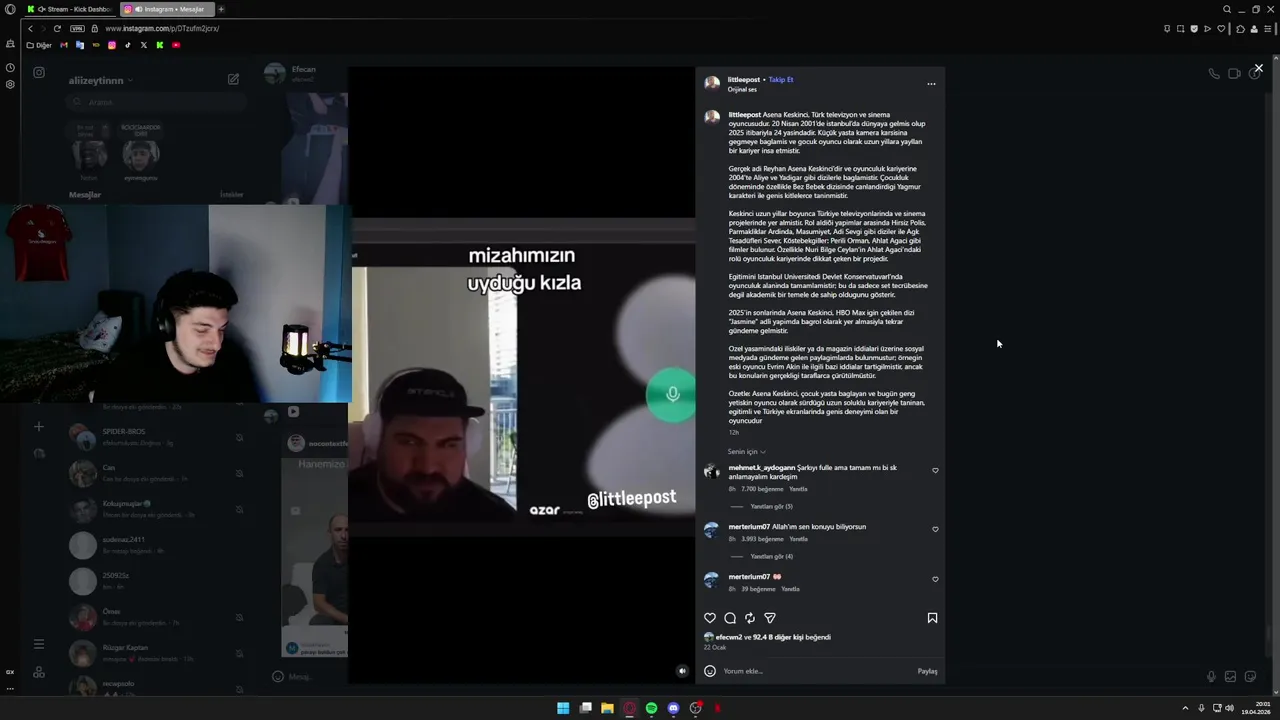Save the post with the bookmark icon
Image resolution: width=1280 pixels, height=720 pixels.
[x=932, y=618]
